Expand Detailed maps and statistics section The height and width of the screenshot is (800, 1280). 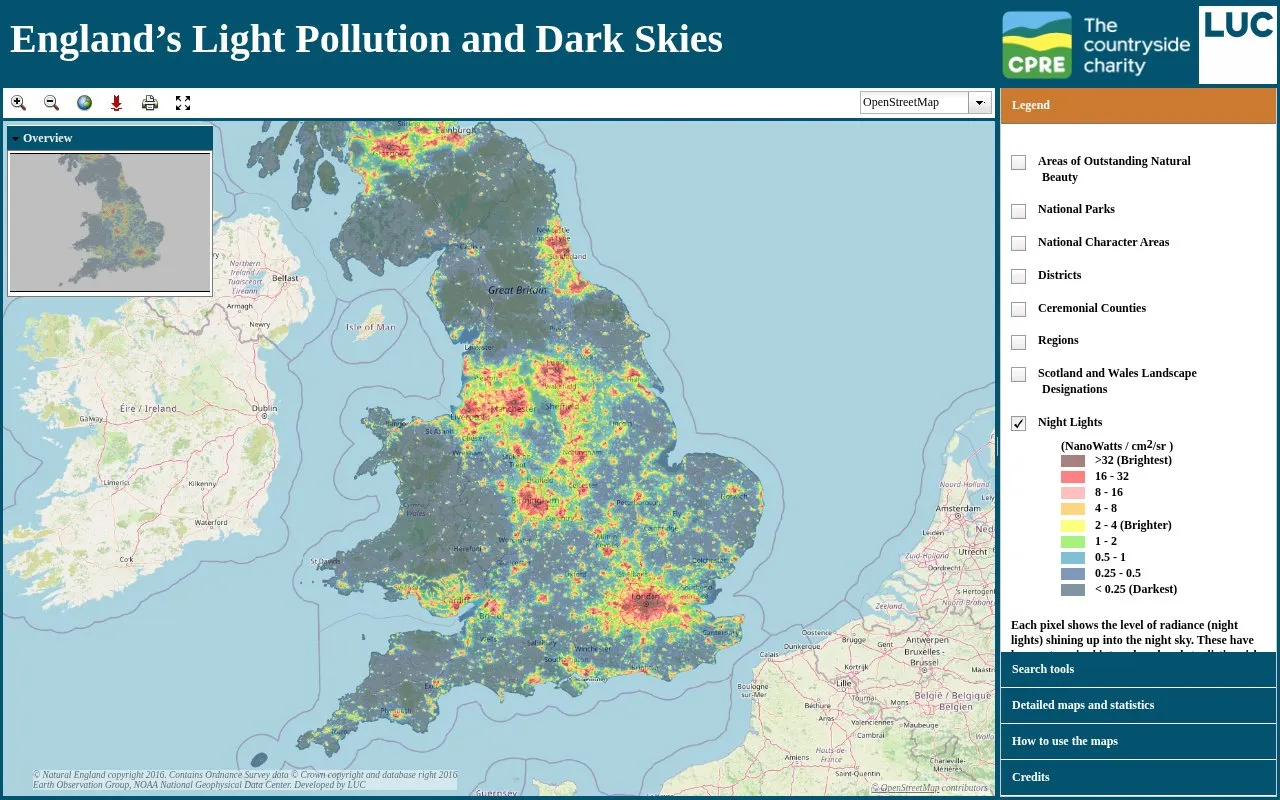click(x=1138, y=705)
